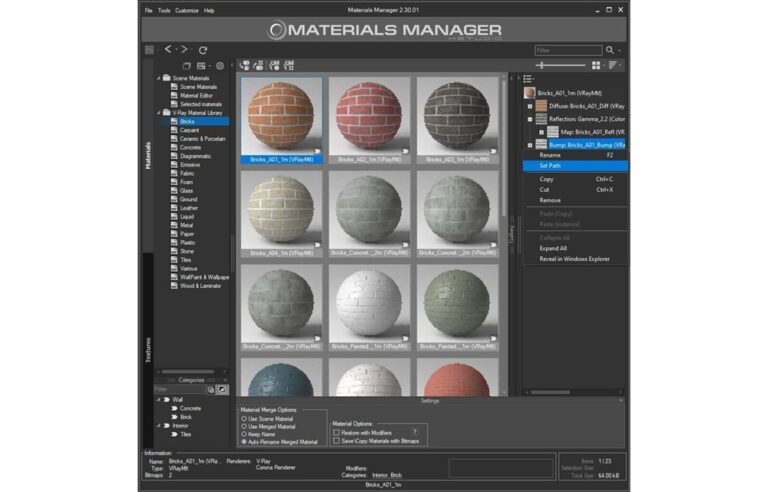Click the Reflection map texture icon

click(541, 119)
